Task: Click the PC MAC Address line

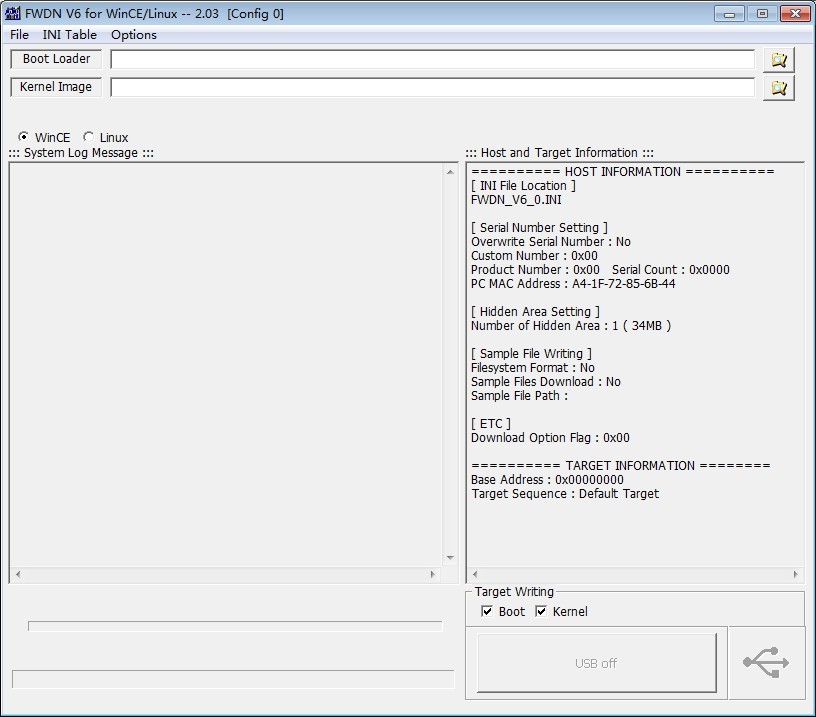Action: coord(573,284)
